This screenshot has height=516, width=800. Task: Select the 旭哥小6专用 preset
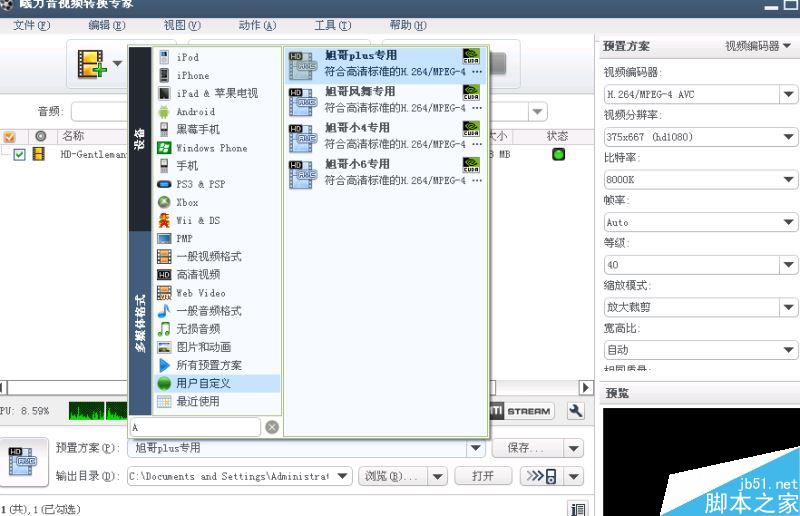click(385, 173)
